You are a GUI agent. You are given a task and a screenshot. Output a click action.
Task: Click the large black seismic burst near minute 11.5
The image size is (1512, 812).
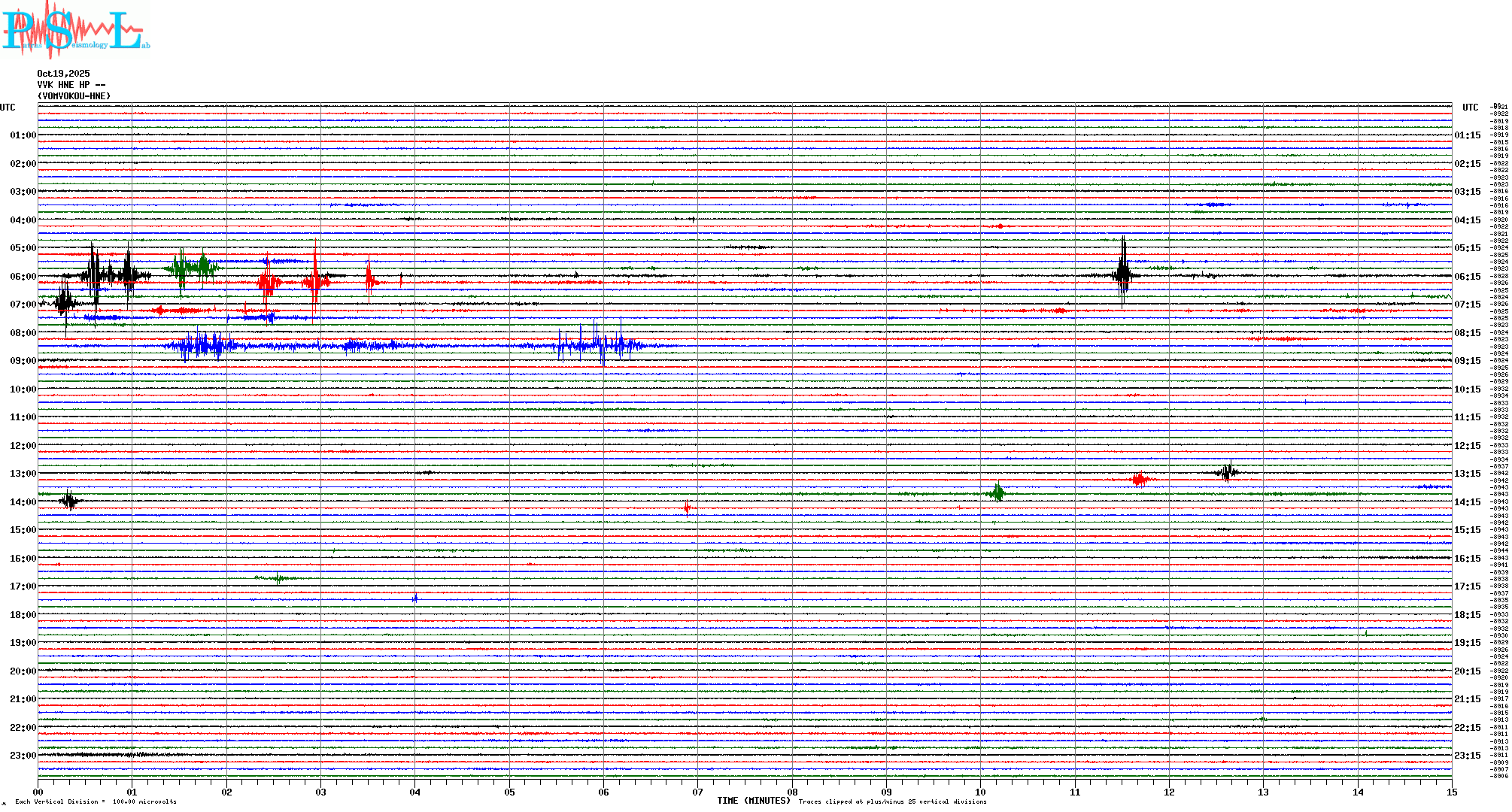[1123, 274]
